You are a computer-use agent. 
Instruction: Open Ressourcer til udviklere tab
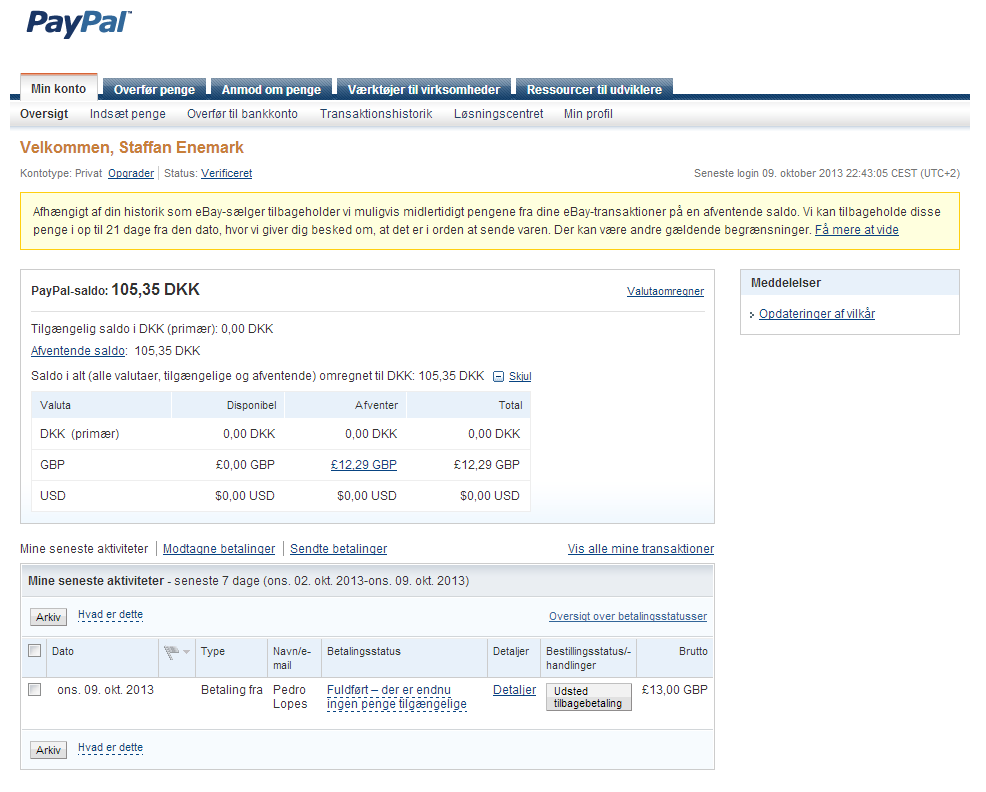click(594, 89)
